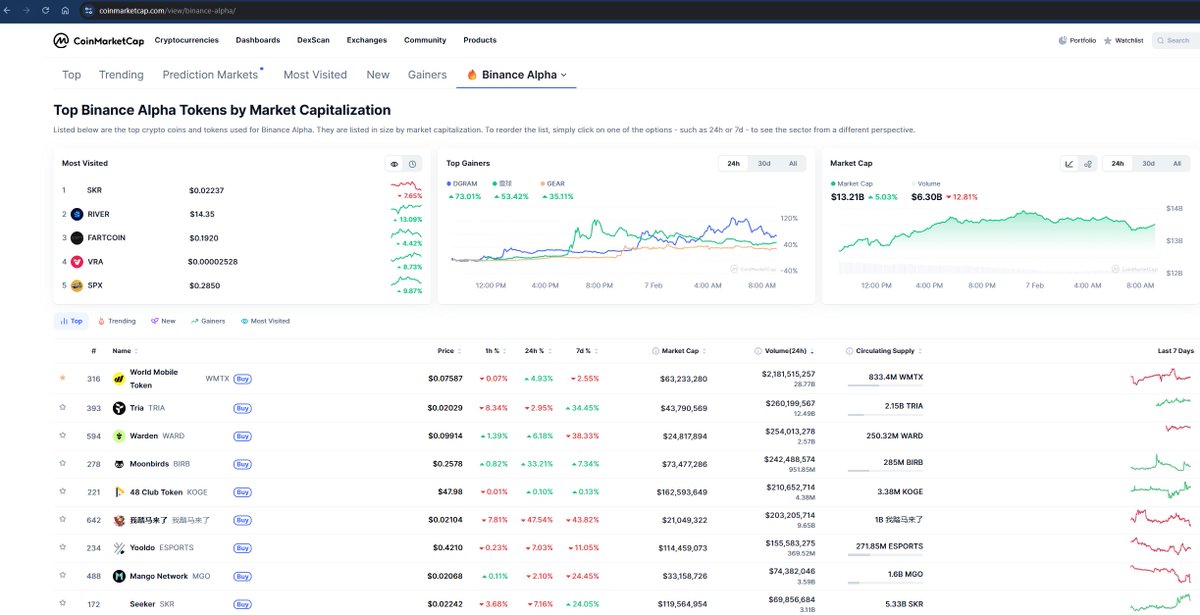1200x615 pixels.
Task: Filter list by New chip
Action: pos(162,321)
